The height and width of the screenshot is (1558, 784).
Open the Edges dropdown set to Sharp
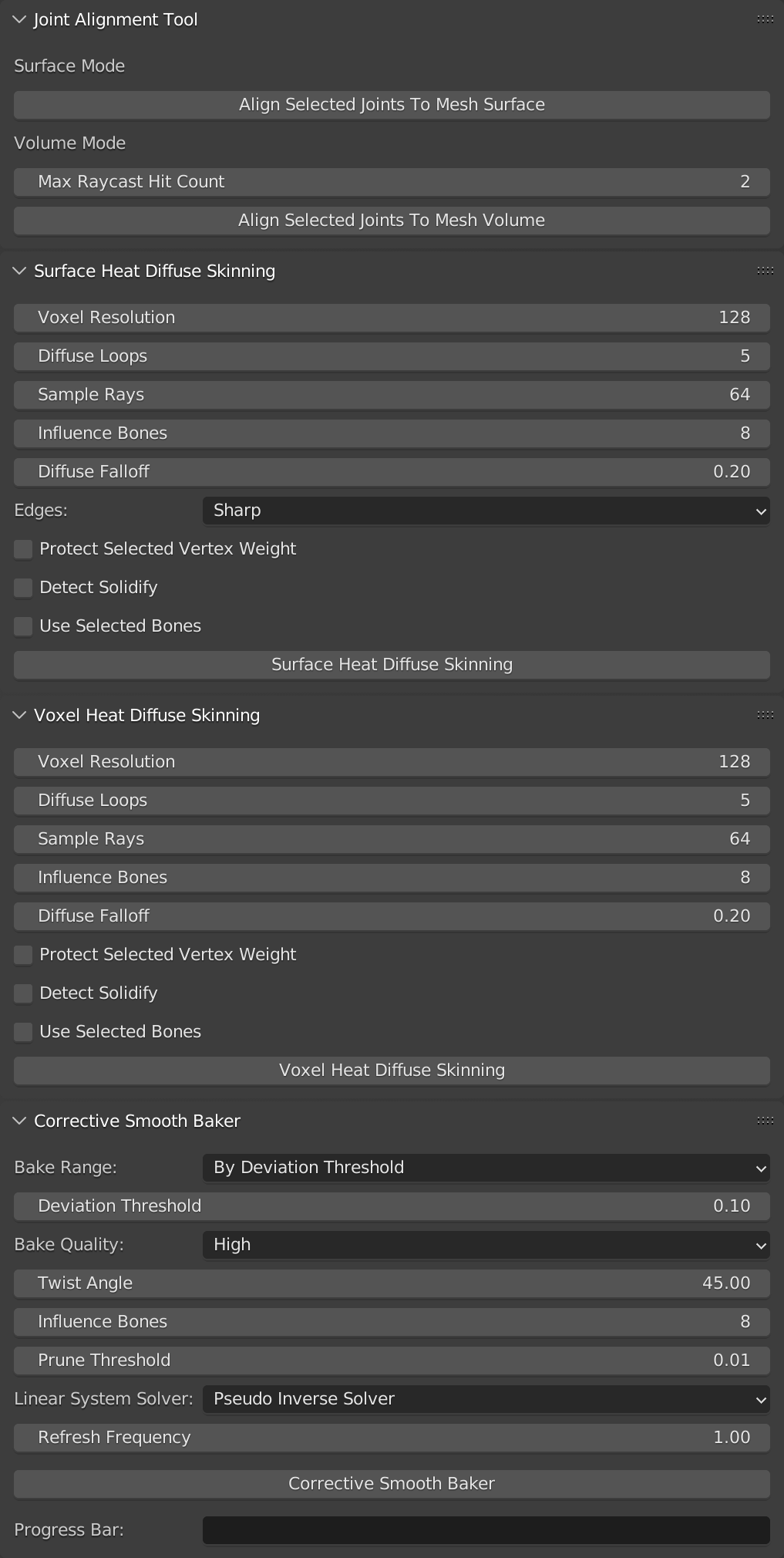pyautogui.click(x=486, y=510)
